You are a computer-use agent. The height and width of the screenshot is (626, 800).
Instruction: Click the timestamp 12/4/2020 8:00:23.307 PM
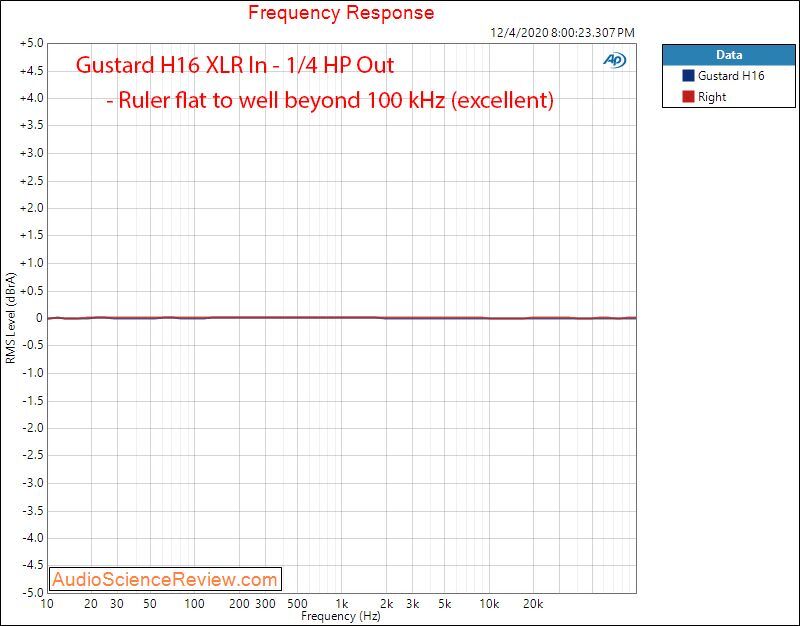tap(562, 33)
